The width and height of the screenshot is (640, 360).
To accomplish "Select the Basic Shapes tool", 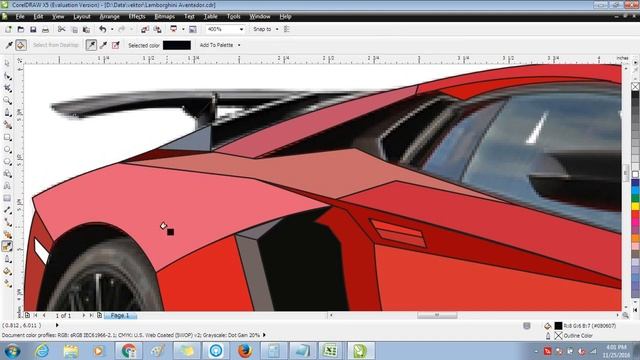I will coord(7,174).
